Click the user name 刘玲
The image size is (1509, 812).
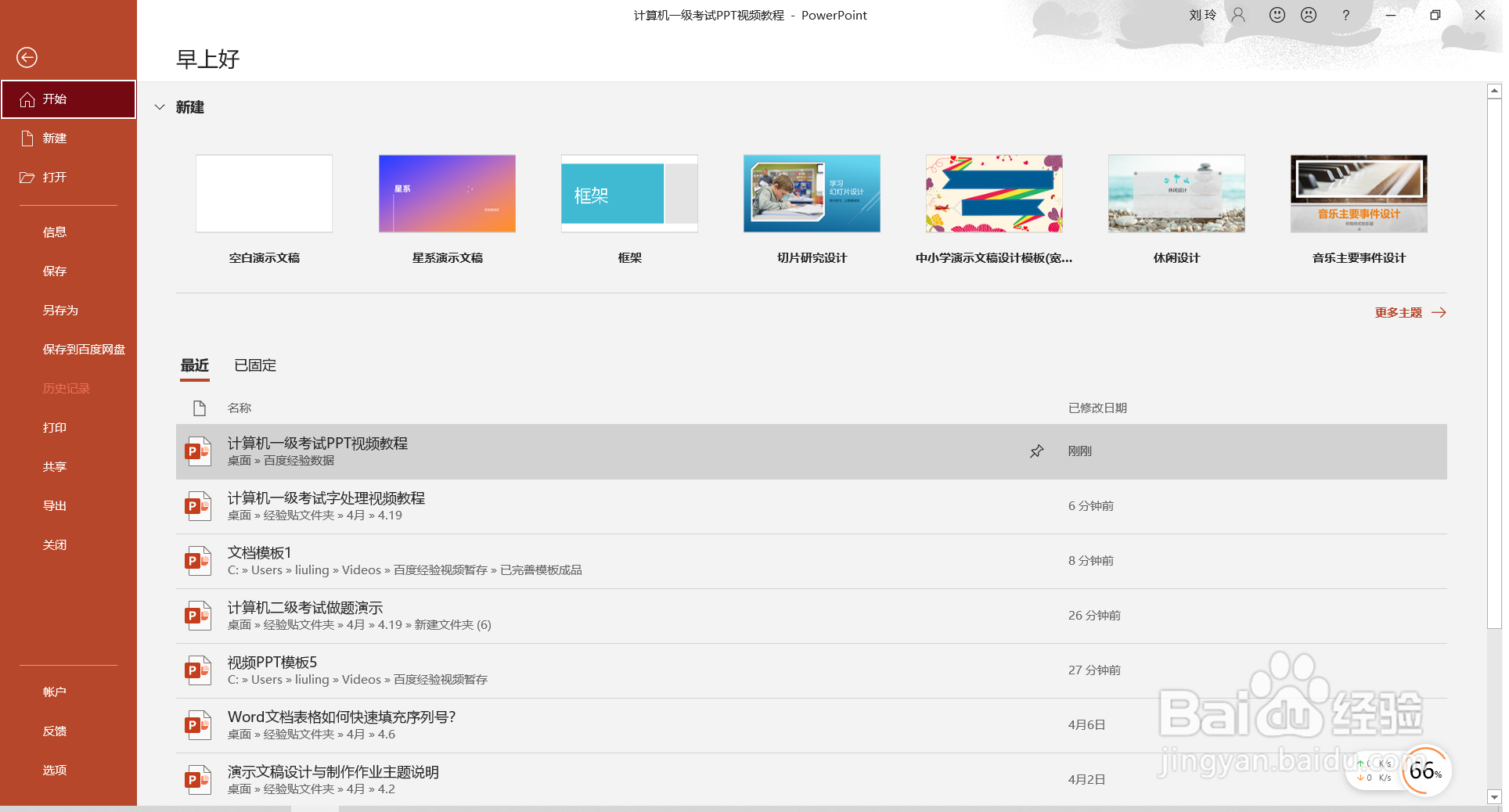1203,15
